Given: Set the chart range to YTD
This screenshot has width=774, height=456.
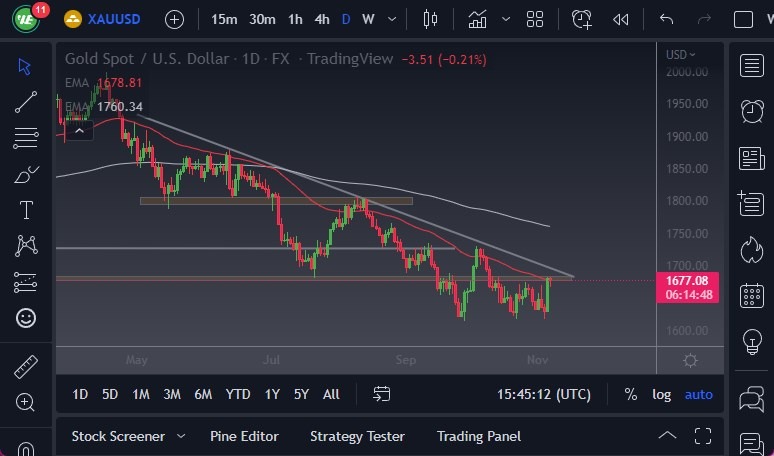Looking at the screenshot, I should point(238,394).
